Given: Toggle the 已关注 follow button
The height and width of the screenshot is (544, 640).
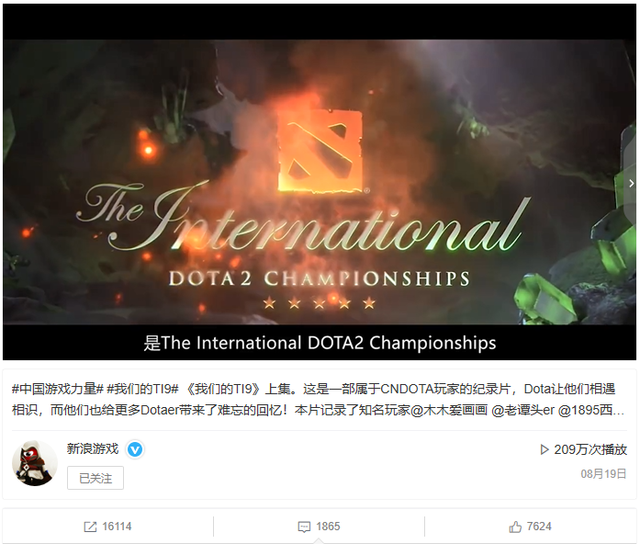Looking at the screenshot, I should tap(96, 478).
